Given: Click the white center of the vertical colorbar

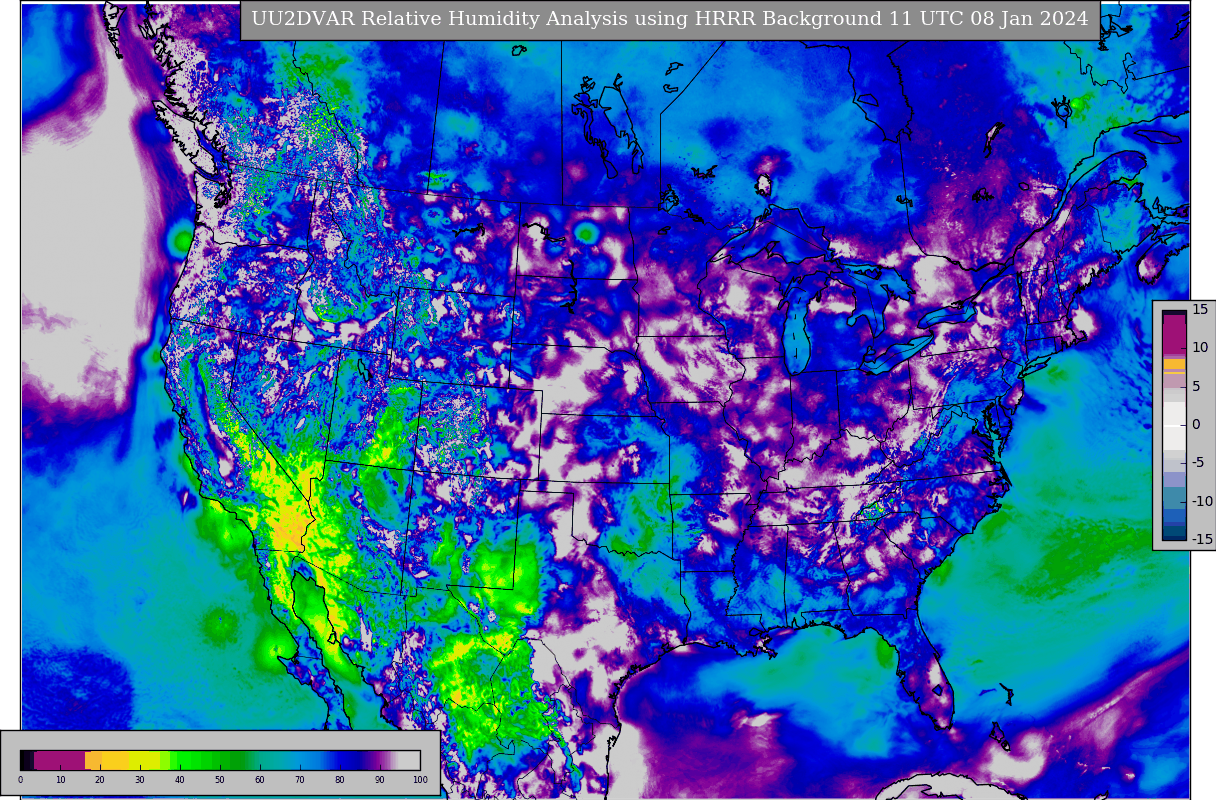Looking at the screenshot, I should tap(1174, 426).
